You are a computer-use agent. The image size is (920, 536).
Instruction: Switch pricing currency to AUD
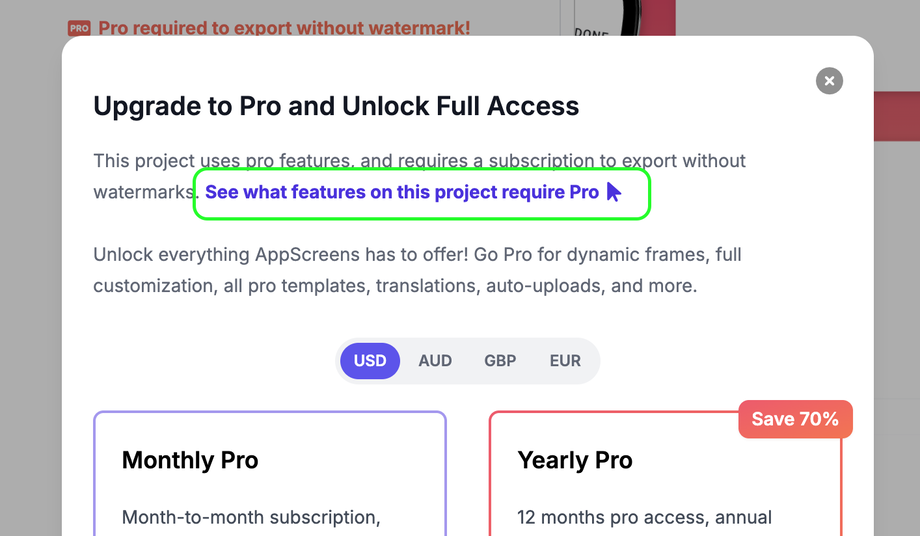[x=435, y=360]
